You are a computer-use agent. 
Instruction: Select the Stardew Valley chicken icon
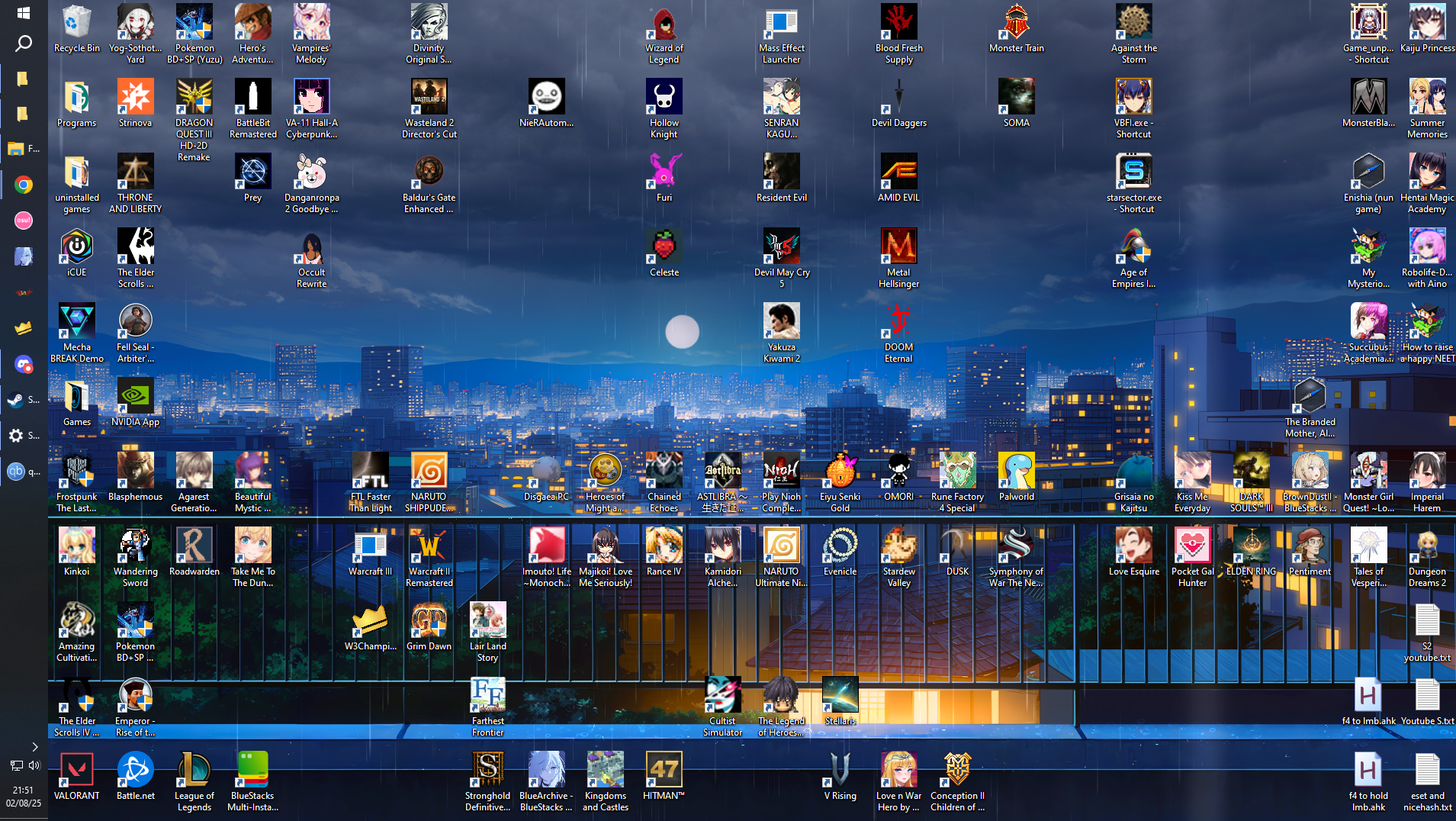point(898,558)
